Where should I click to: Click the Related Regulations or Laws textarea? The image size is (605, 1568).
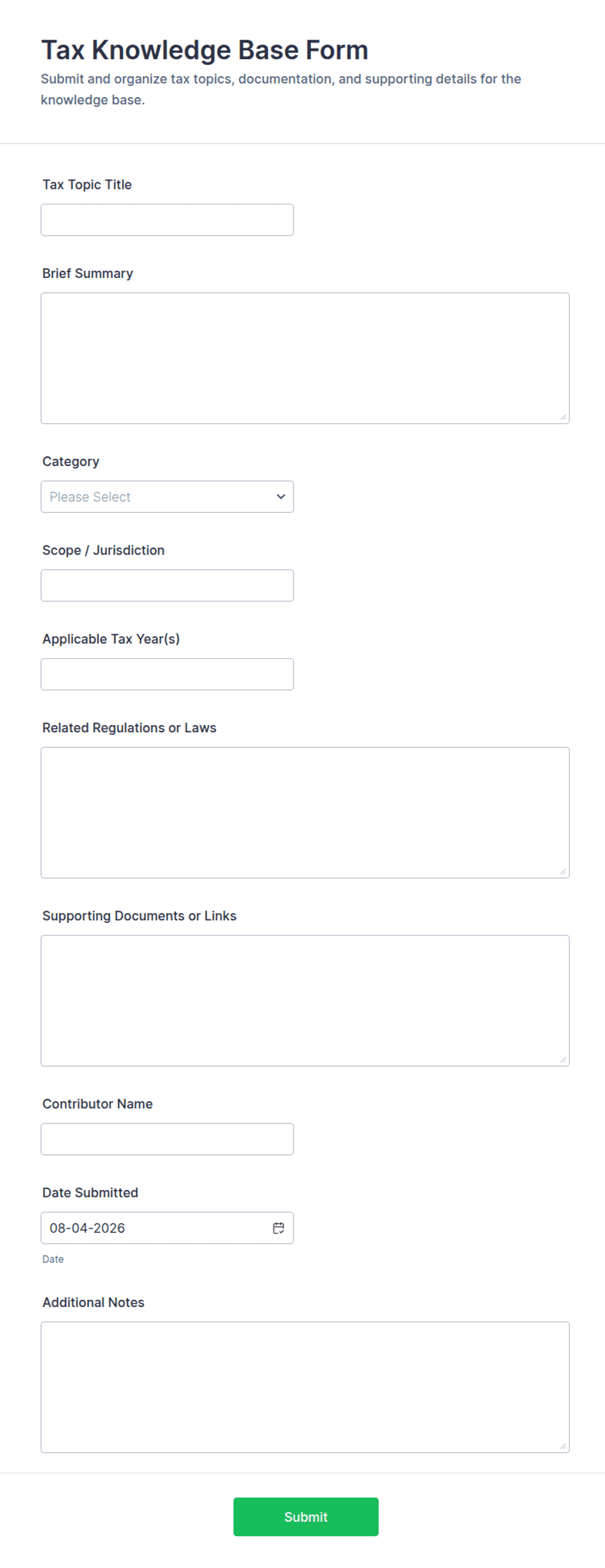[x=305, y=812]
